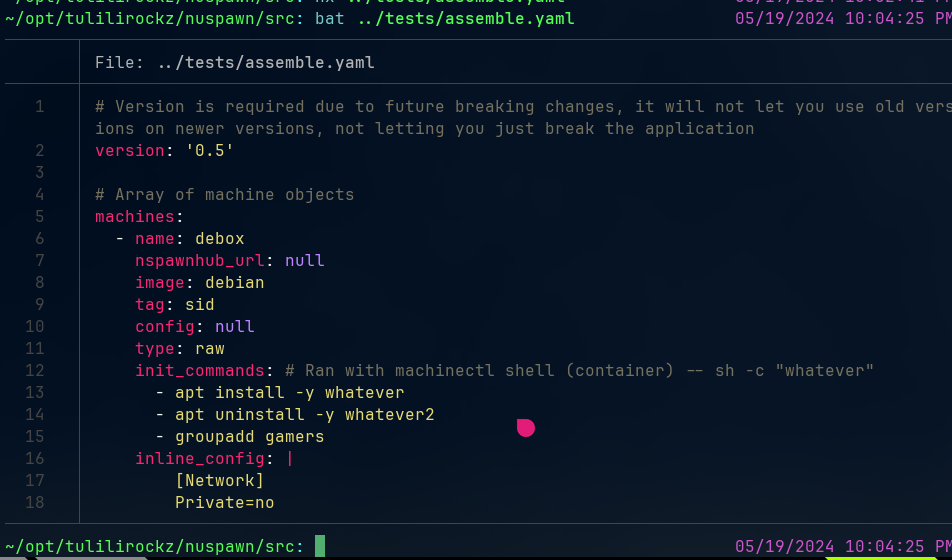Click the null value of config
Screen dimensions: 952x560
(x=234, y=327)
